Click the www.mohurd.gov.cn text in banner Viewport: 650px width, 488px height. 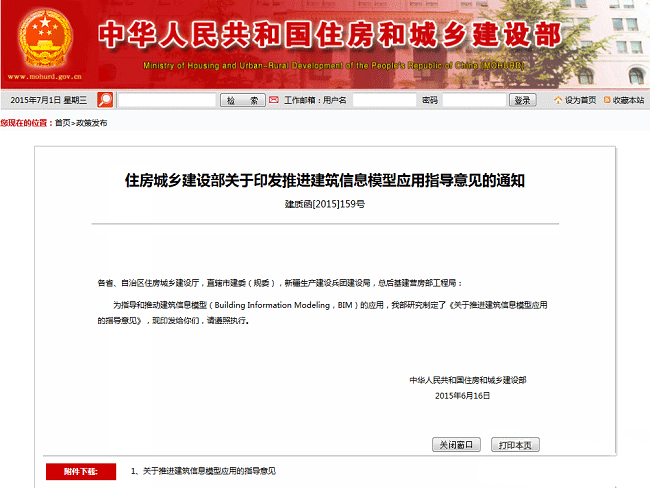(45, 77)
